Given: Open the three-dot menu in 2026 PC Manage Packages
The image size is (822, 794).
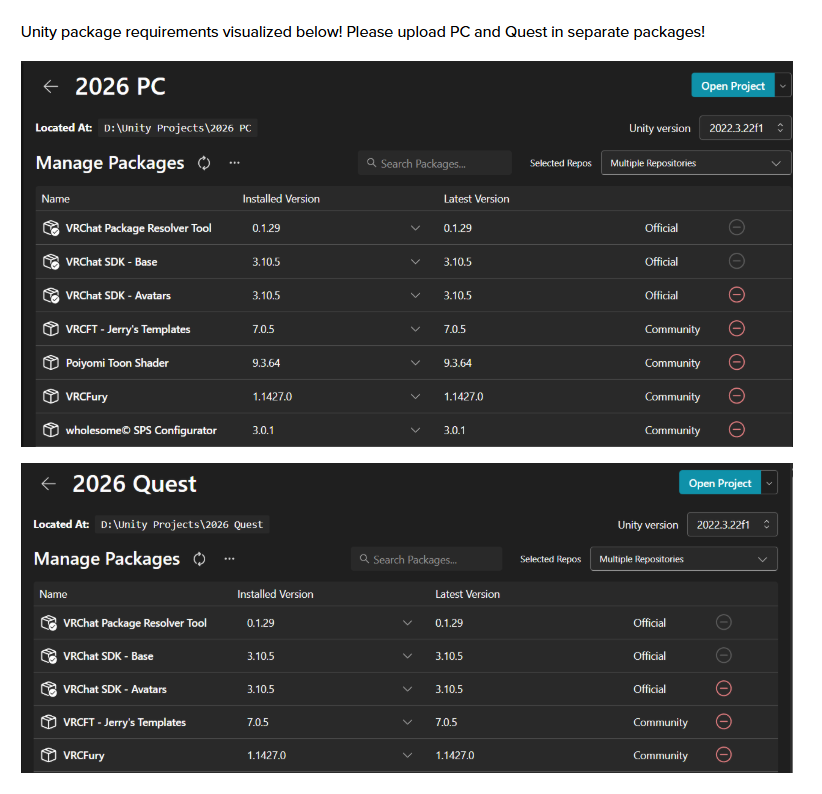Looking at the screenshot, I should point(234,163).
